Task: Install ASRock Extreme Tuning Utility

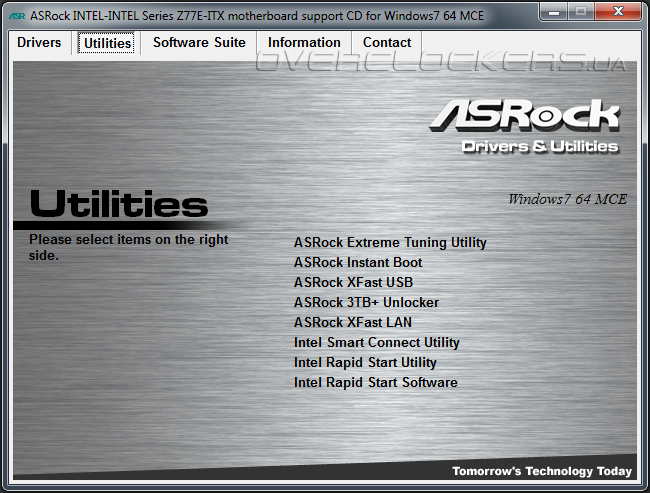Action: coord(390,243)
